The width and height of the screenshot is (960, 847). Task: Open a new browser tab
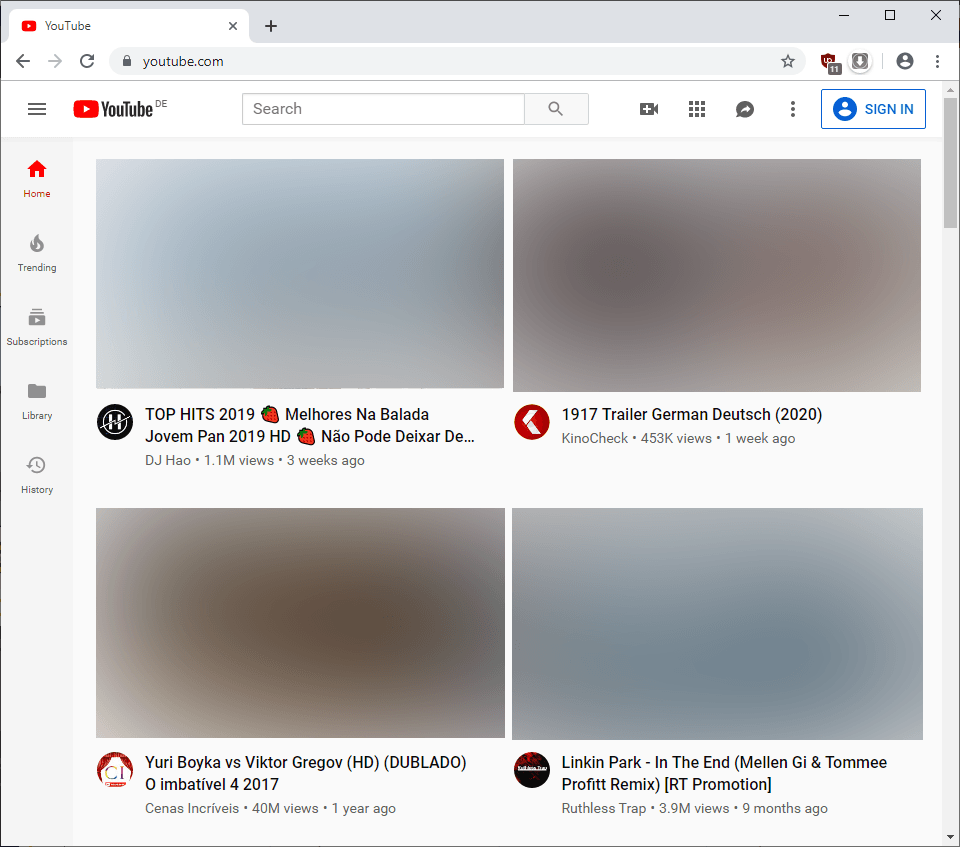click(x=270, y=25)
